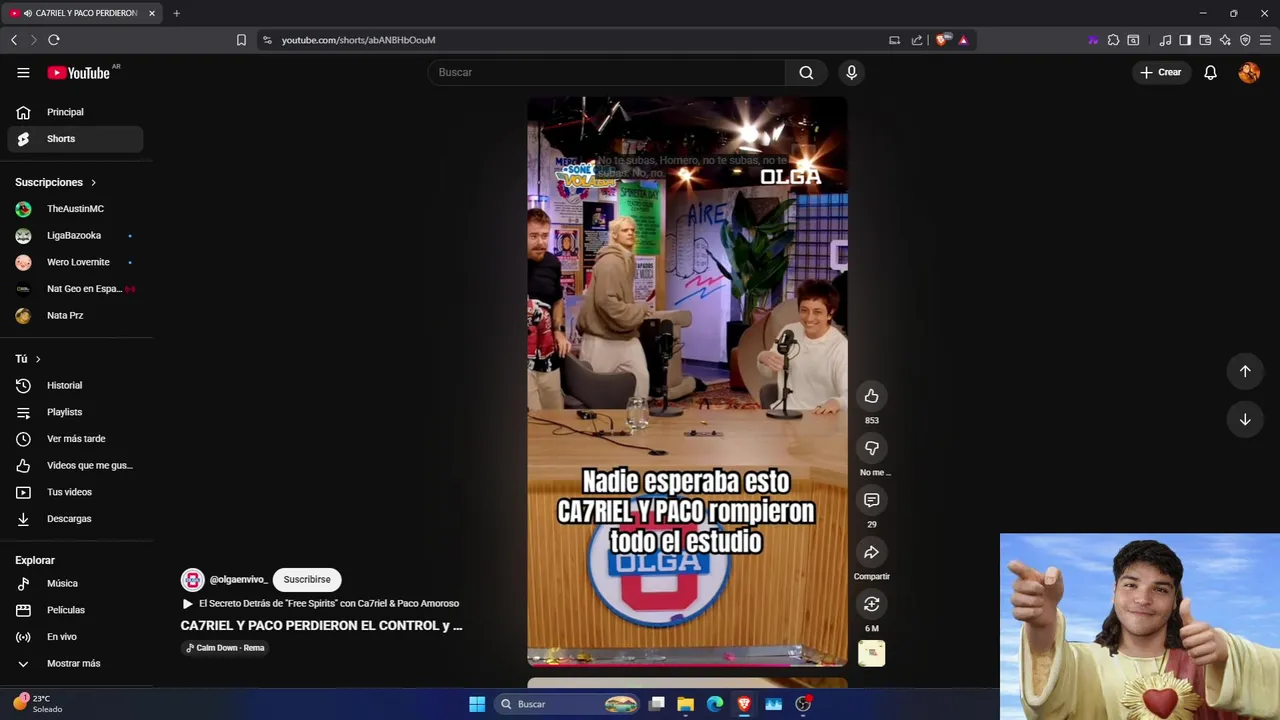Launch Microsoft Edge from the taskbar
This screenshot has height=720, width=1280.
coord(715,704)
